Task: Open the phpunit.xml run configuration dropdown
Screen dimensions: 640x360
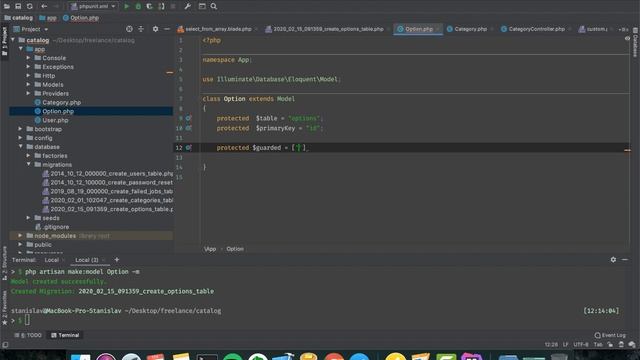Action: 93,6
